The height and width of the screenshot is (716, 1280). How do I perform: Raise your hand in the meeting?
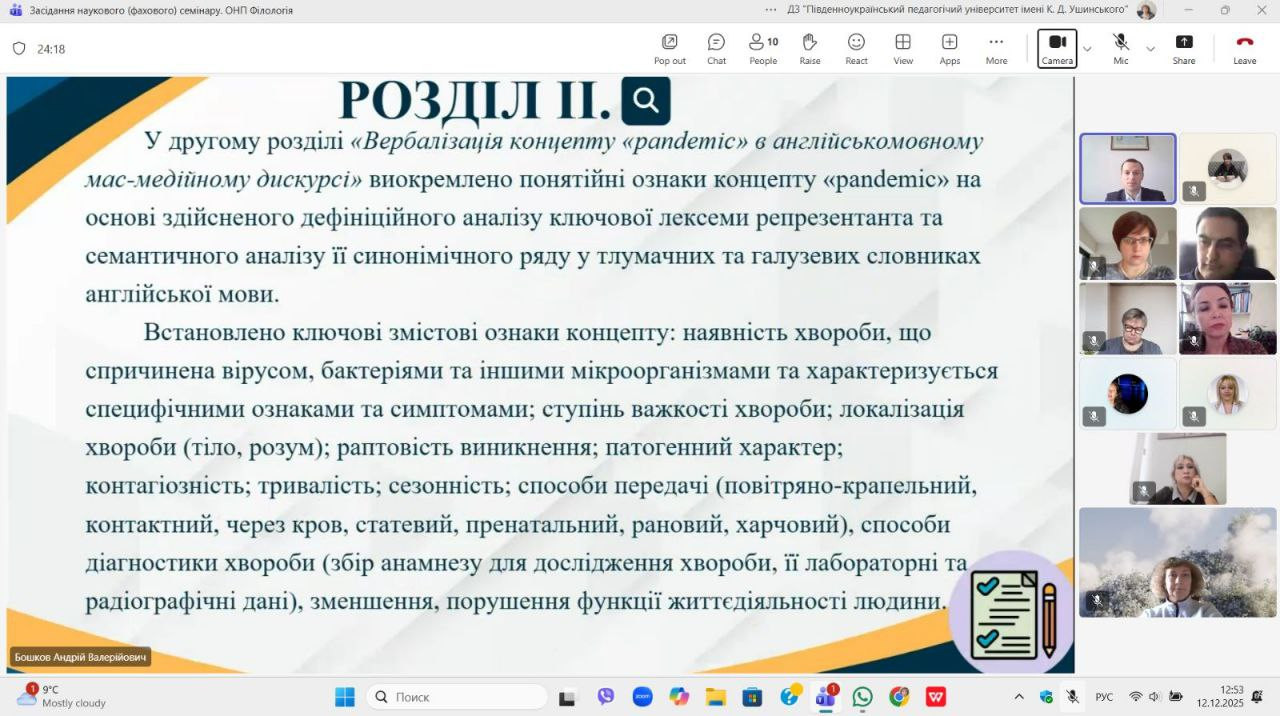(x=810, y=48)
